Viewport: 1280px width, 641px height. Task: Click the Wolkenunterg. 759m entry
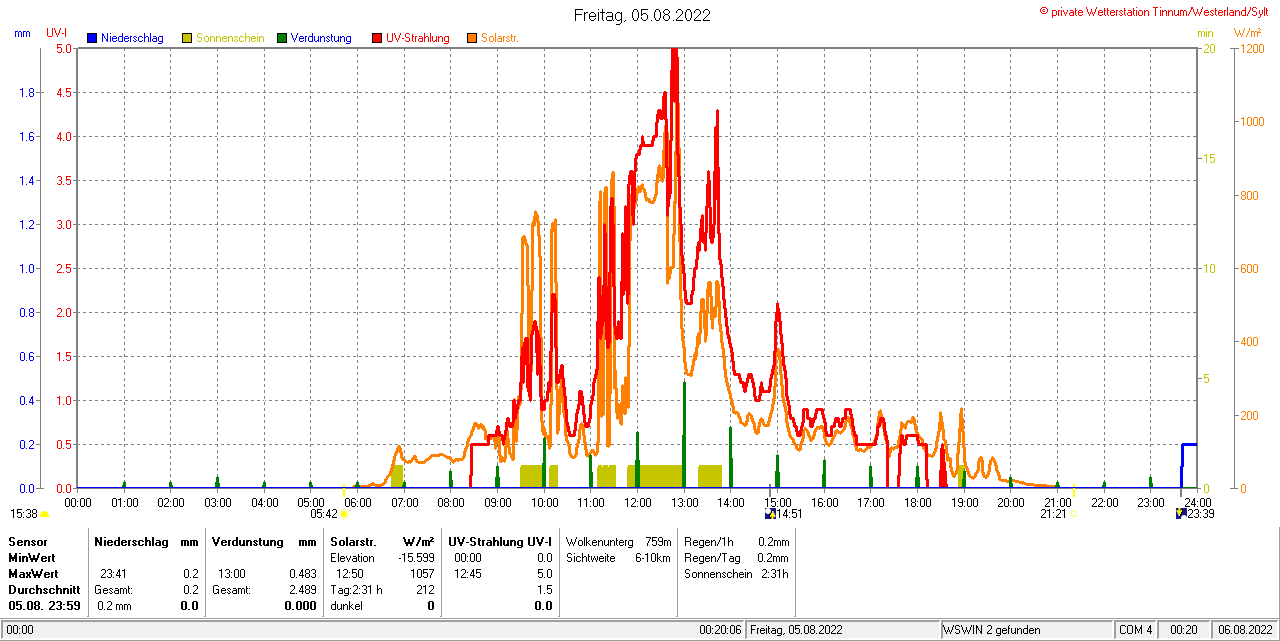[x=618, y=541]
